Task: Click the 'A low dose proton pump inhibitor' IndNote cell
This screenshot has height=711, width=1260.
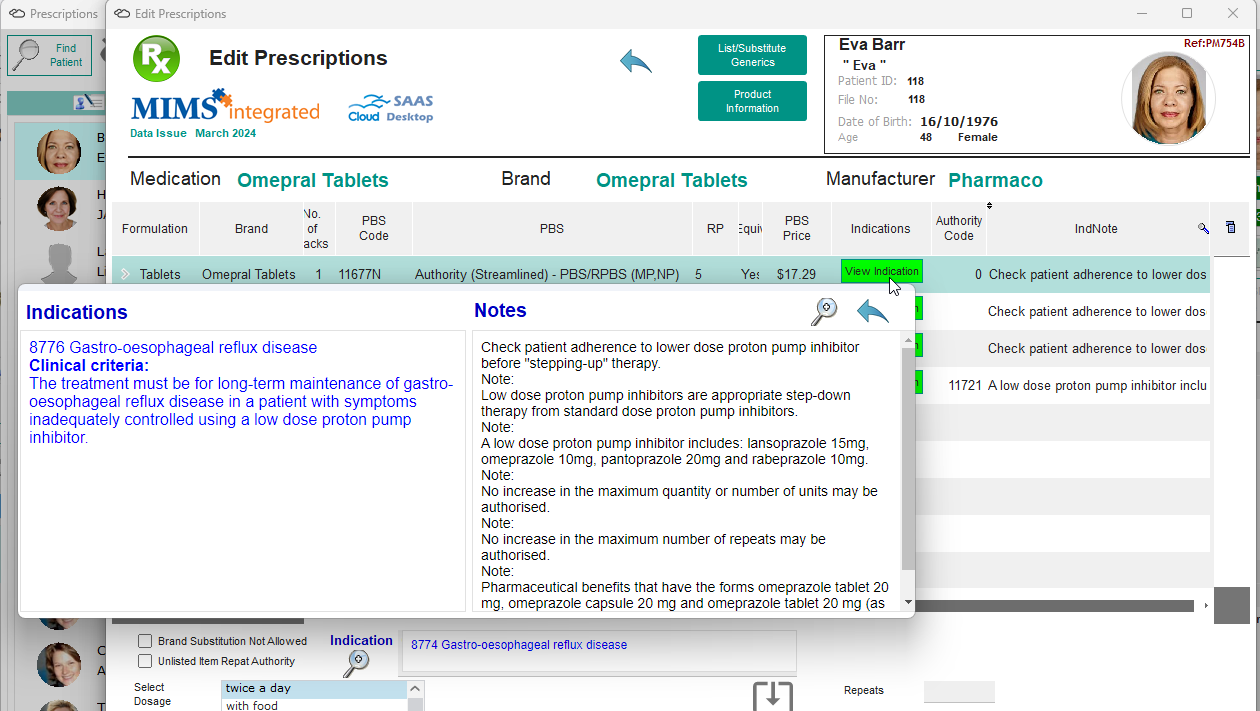Action: [1098, 385]
